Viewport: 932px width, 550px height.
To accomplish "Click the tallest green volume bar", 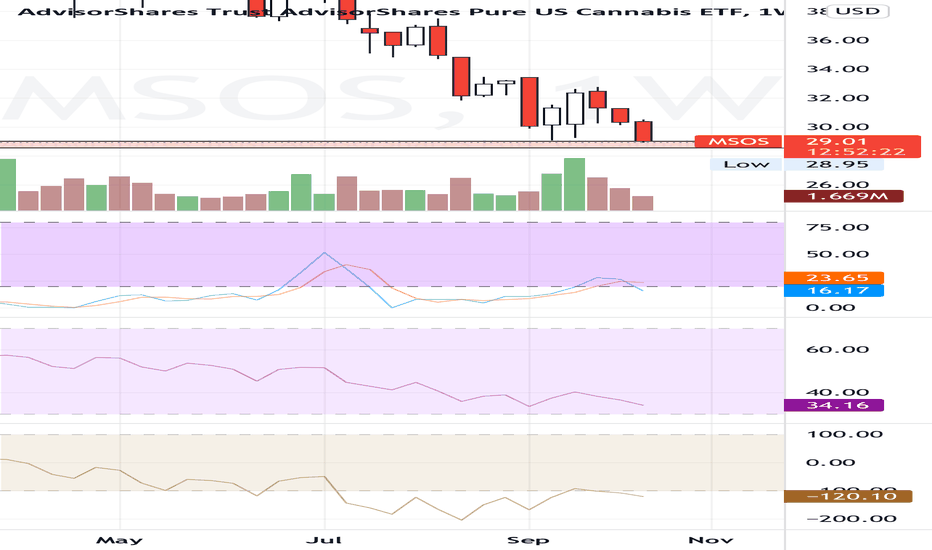I will [x=574, y=184].
